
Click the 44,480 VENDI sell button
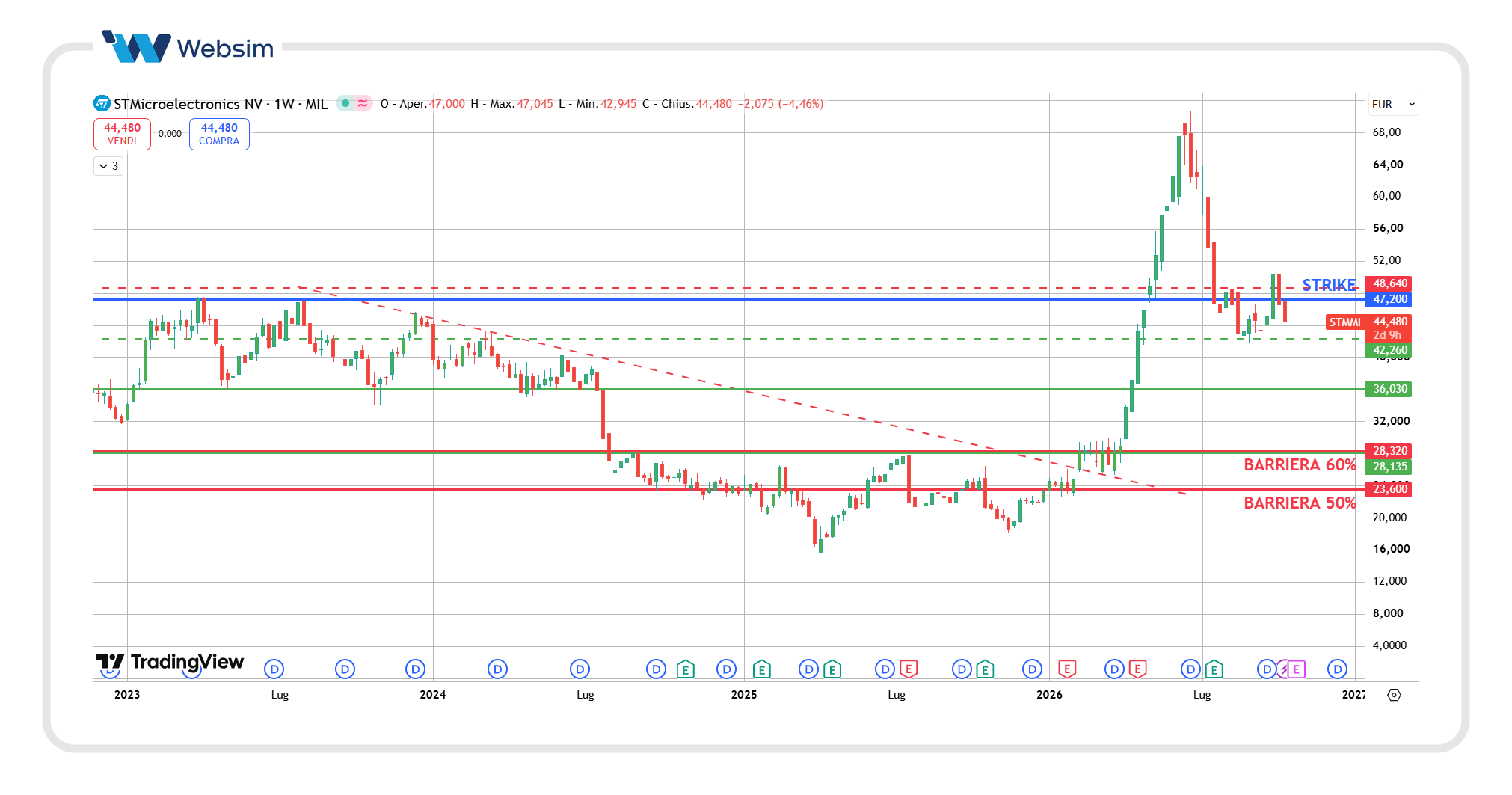(x=122, y=134)
